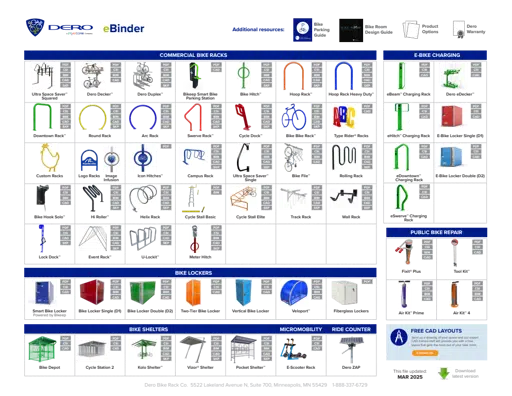Open the Bike Room Design Guide cover
512x396 pixels.
(x=351, y=30)
